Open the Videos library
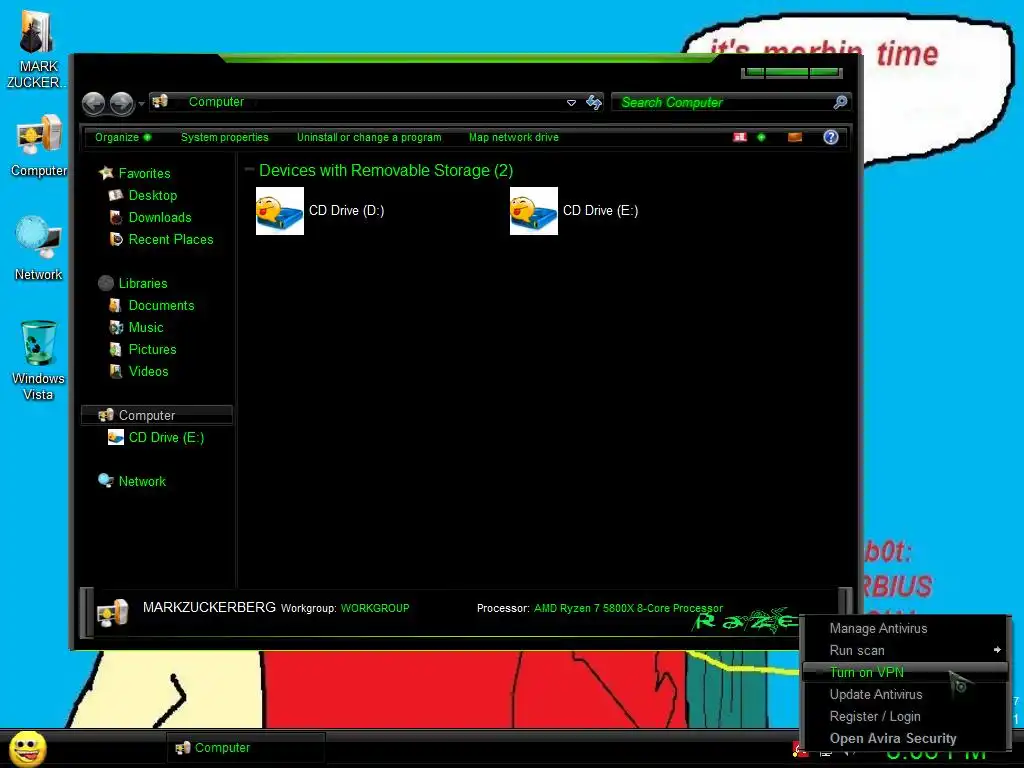 click(x=148, y=372)
